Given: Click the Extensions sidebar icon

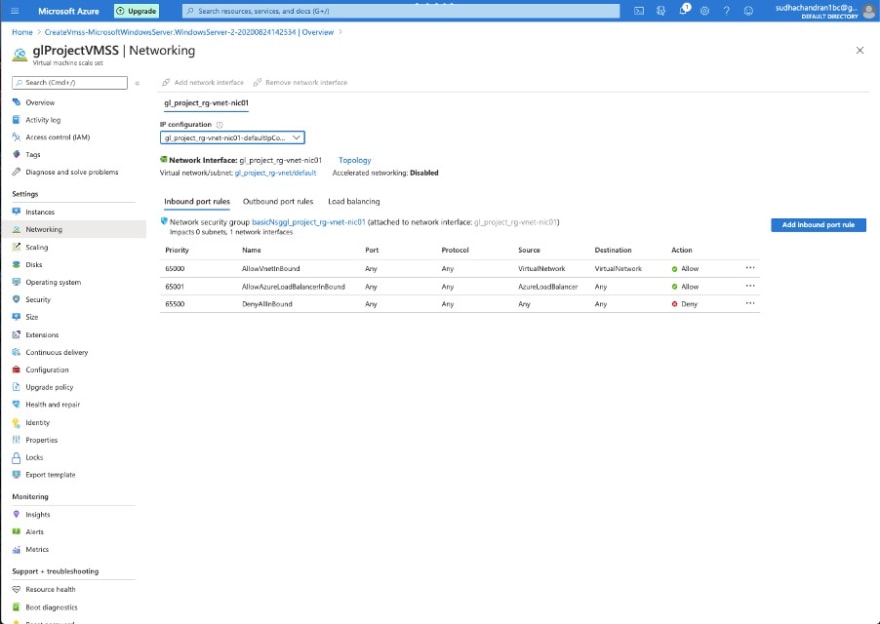Looking at the screenshot, I should click(16, 334).
